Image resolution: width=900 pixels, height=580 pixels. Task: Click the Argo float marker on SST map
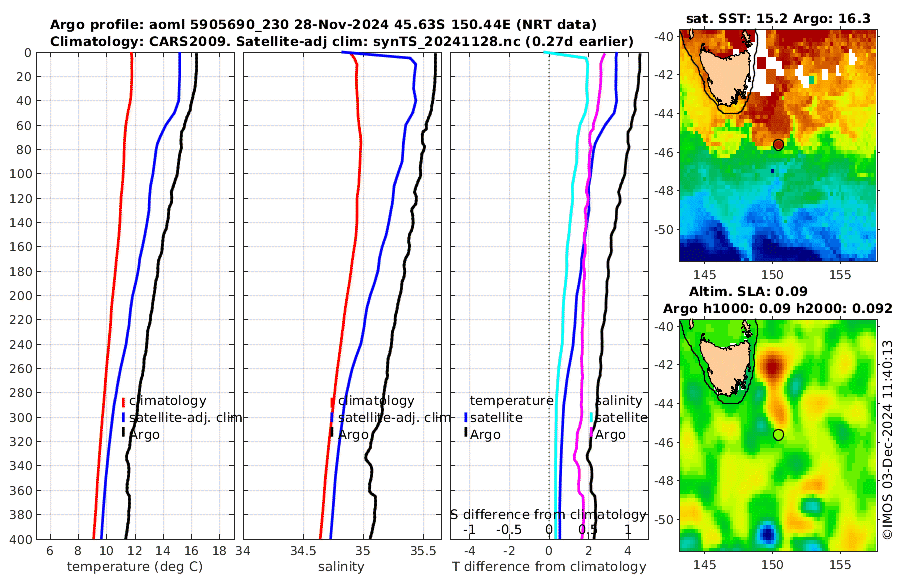(778, 145)
